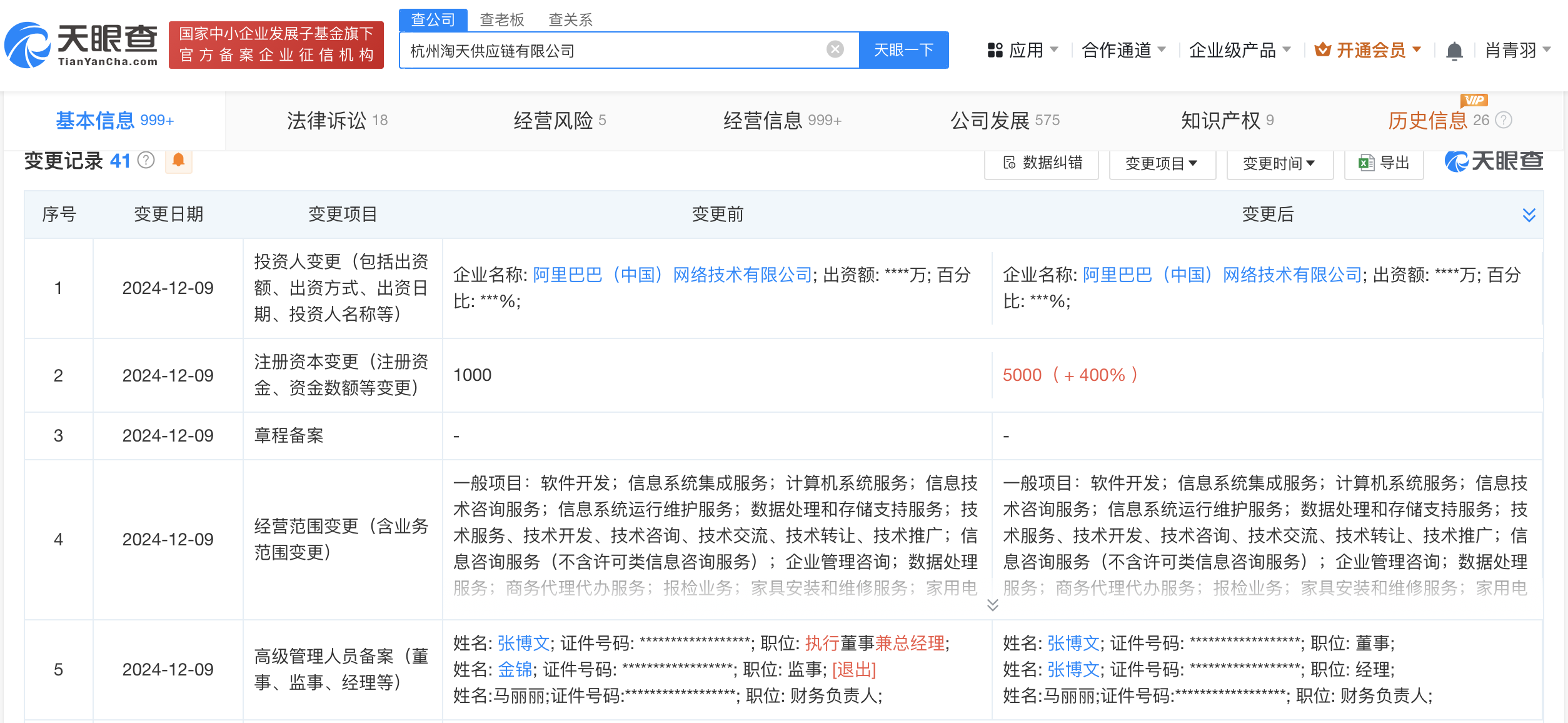Expand row 4 business scope text
Image resolution: width=1568 pixels, height=723 pixels.
point(992,605)
